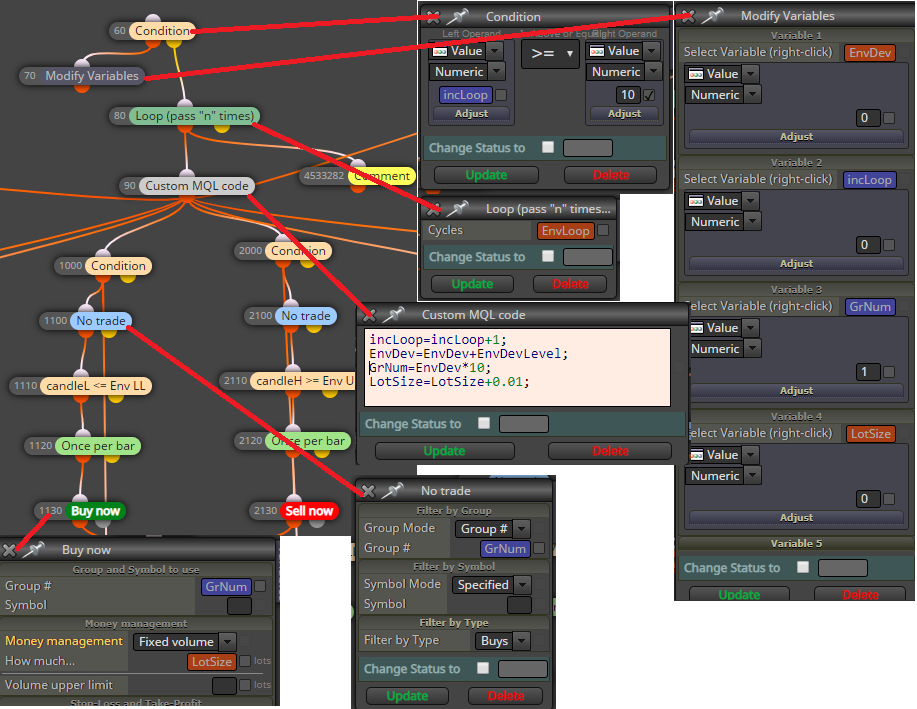The width and height of the screenshot is (917, 709).
Task: Click the Value icon under Variable 1
Action: (x=696, y=74)
